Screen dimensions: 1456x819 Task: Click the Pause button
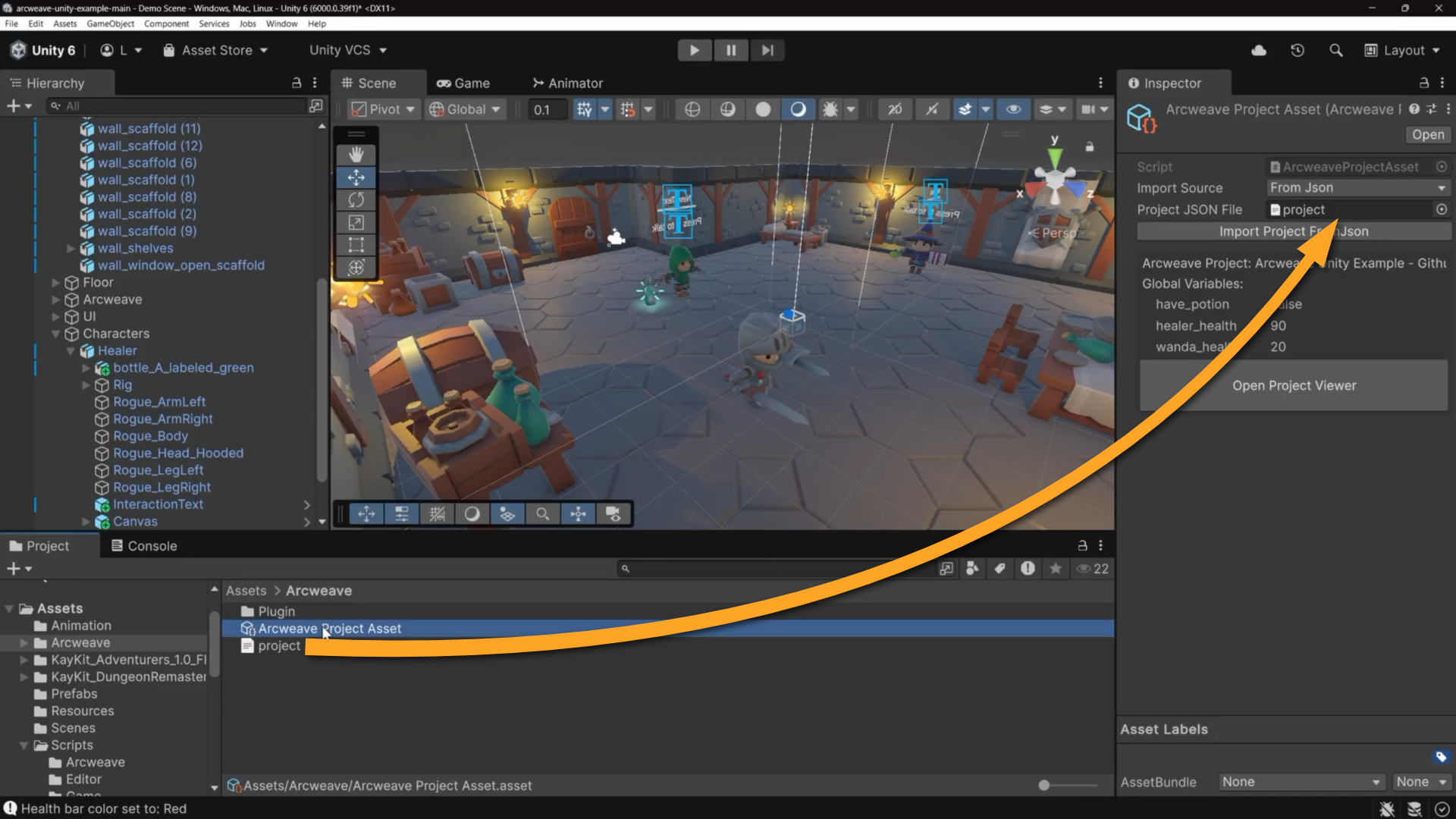click(x=731, y=50)
